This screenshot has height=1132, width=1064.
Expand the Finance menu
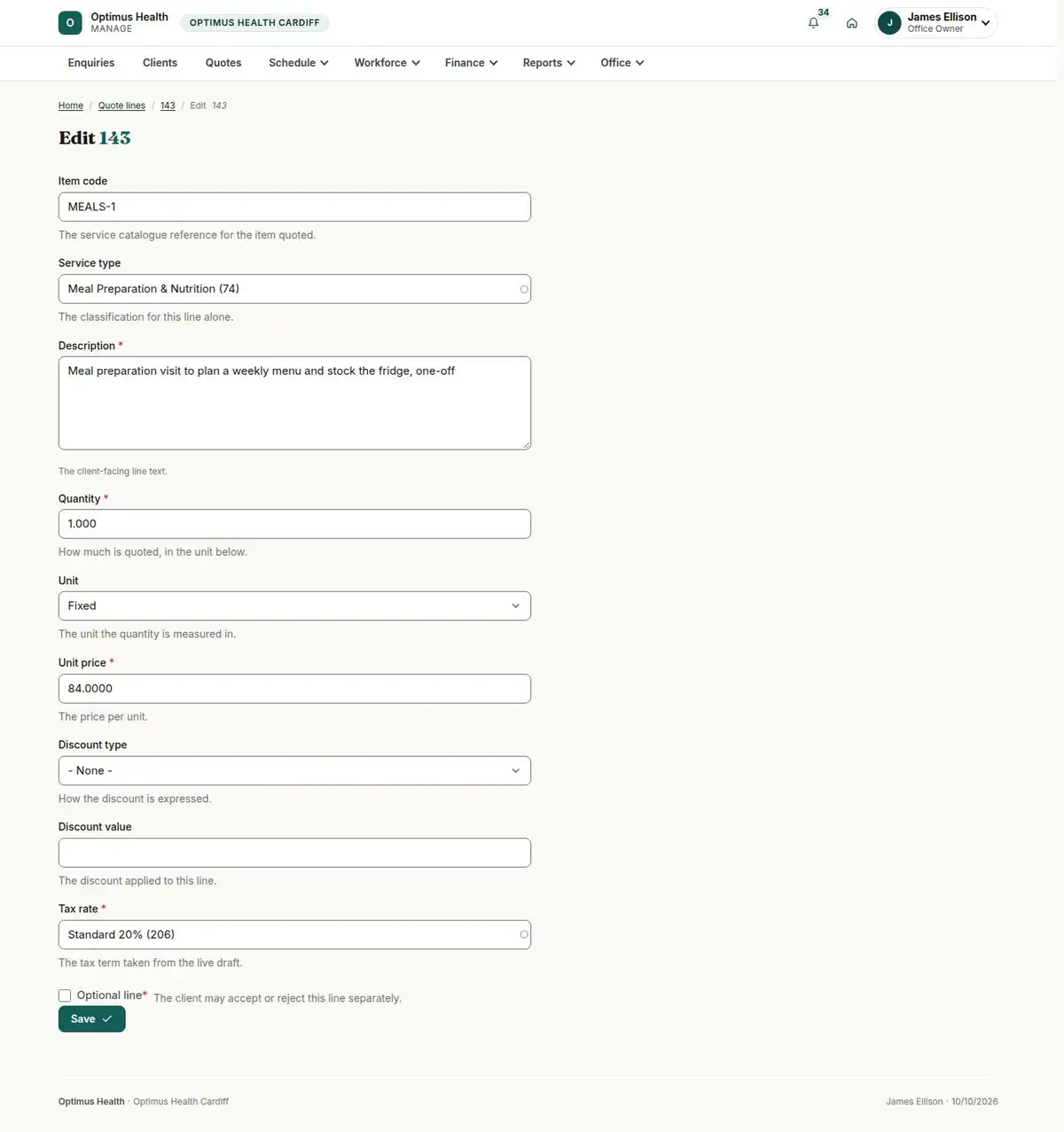[471, 63]
